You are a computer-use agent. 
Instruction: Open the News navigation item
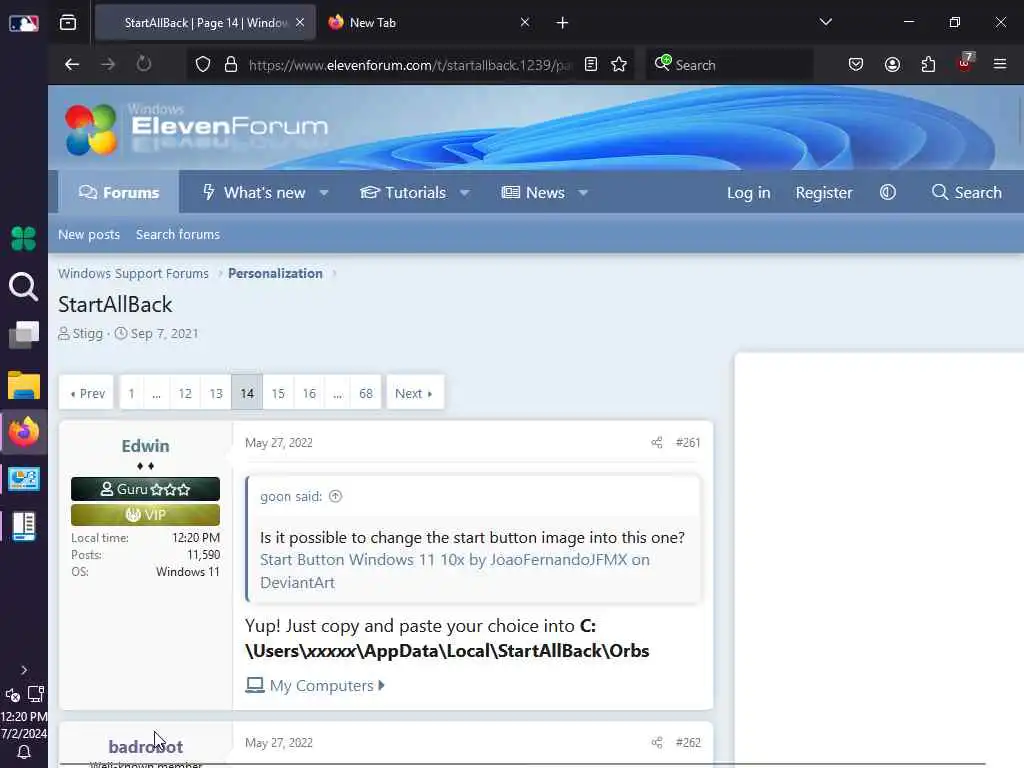(533, 193)
